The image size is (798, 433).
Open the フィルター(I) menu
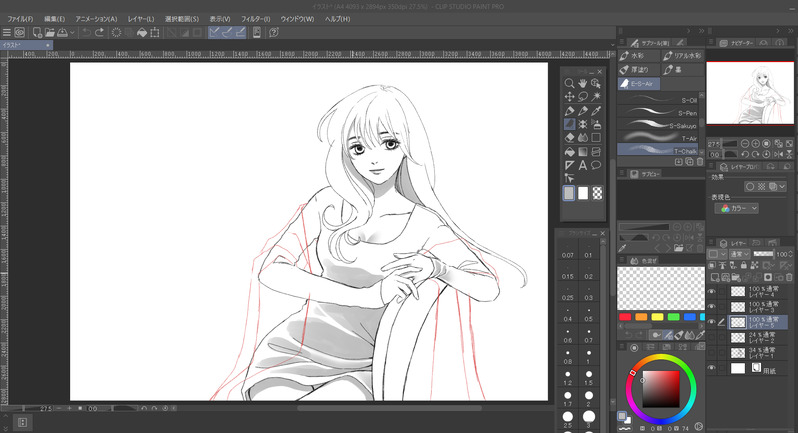[255, 19]
